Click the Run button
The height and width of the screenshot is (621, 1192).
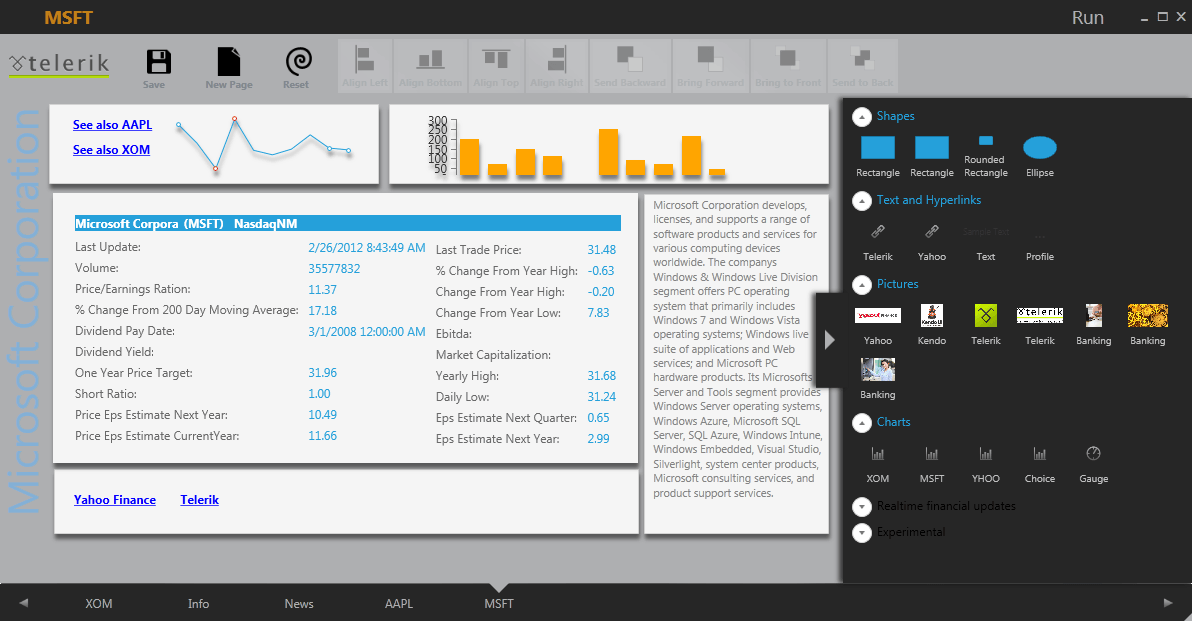[x=1088, y=17]
